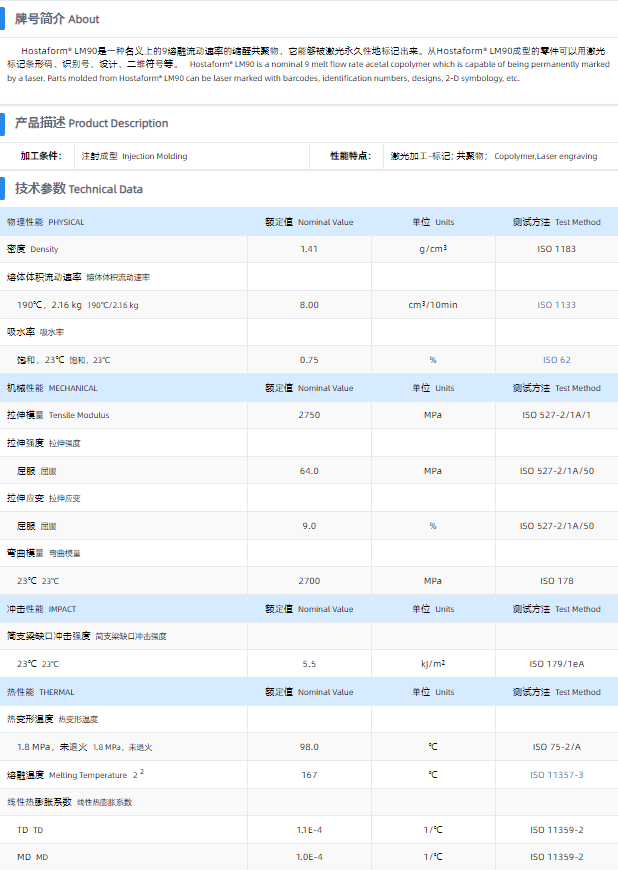Open the ISO 11357-3 melting temperature link
This screenshot has height=870, width=618.
(556, 775)
